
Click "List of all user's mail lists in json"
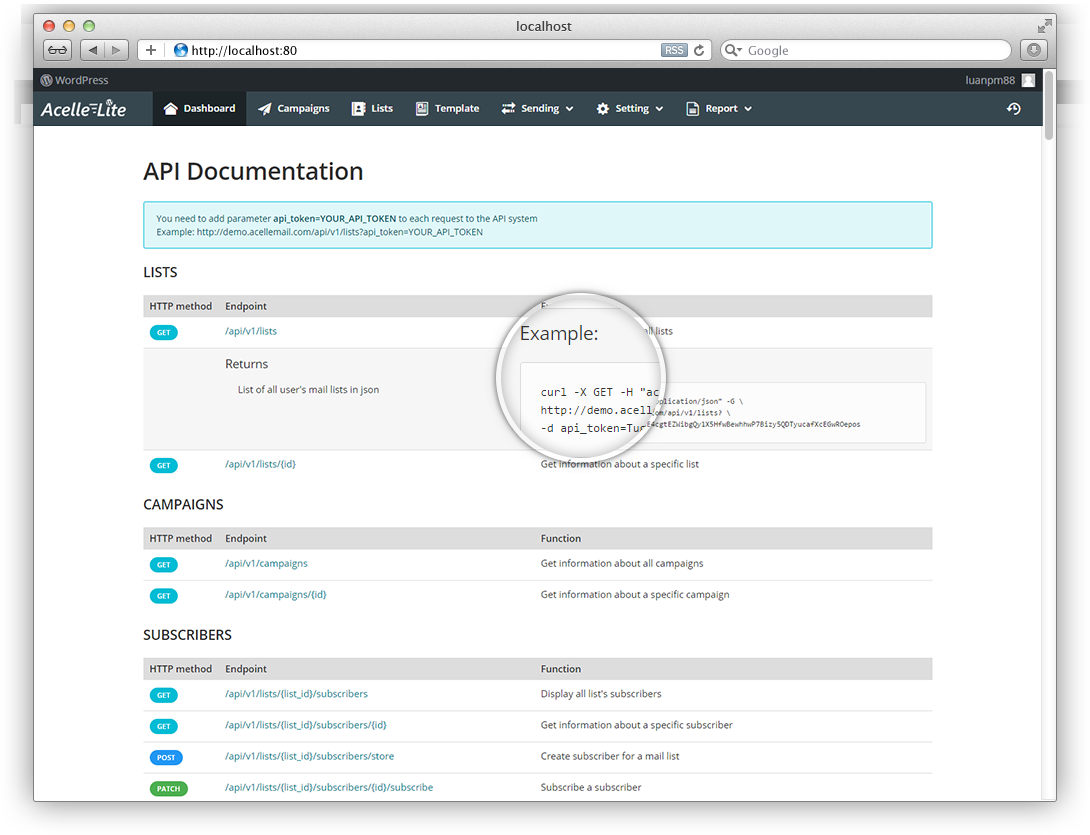click(x=308, y=389)
